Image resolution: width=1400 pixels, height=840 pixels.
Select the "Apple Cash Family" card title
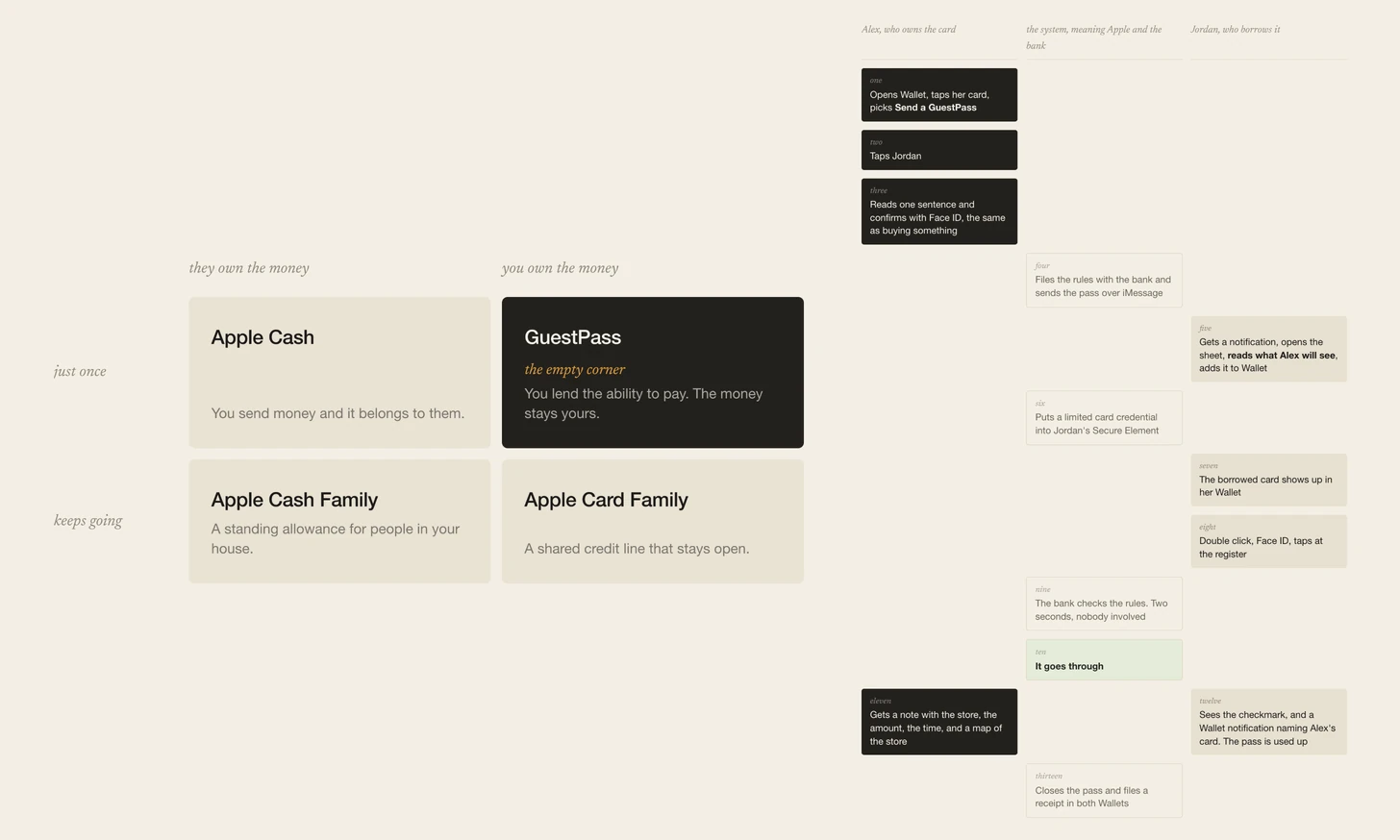(x=294, y=500)
